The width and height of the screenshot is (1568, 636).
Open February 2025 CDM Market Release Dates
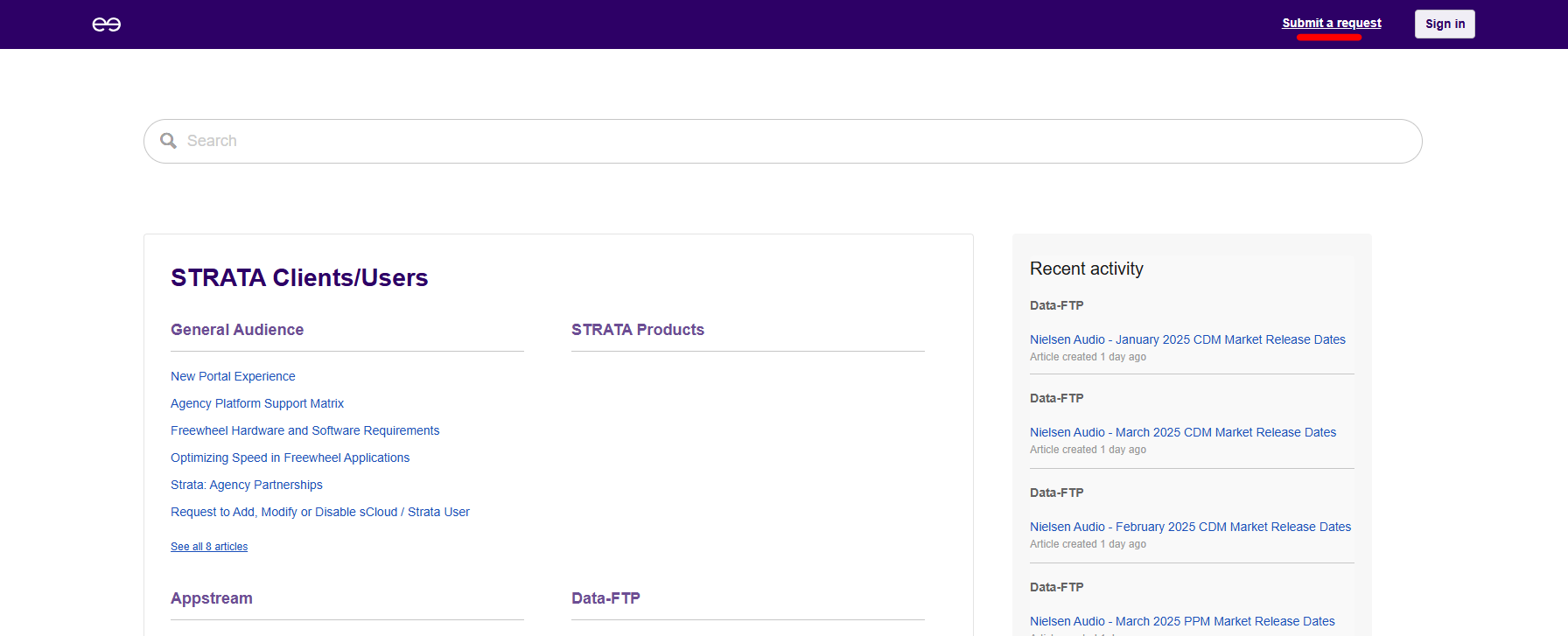1190,527
